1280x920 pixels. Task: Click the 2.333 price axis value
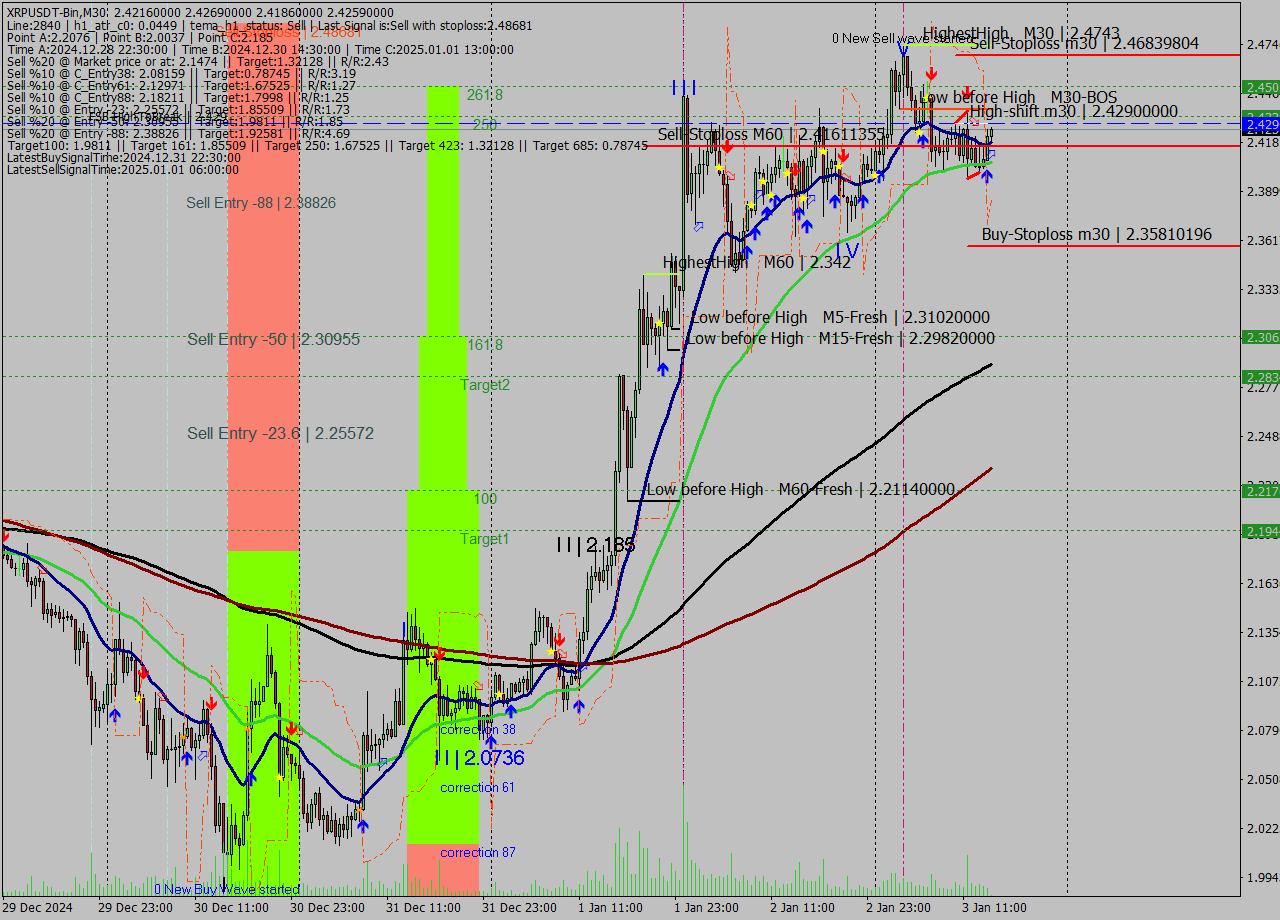(x=1262, y=290)
